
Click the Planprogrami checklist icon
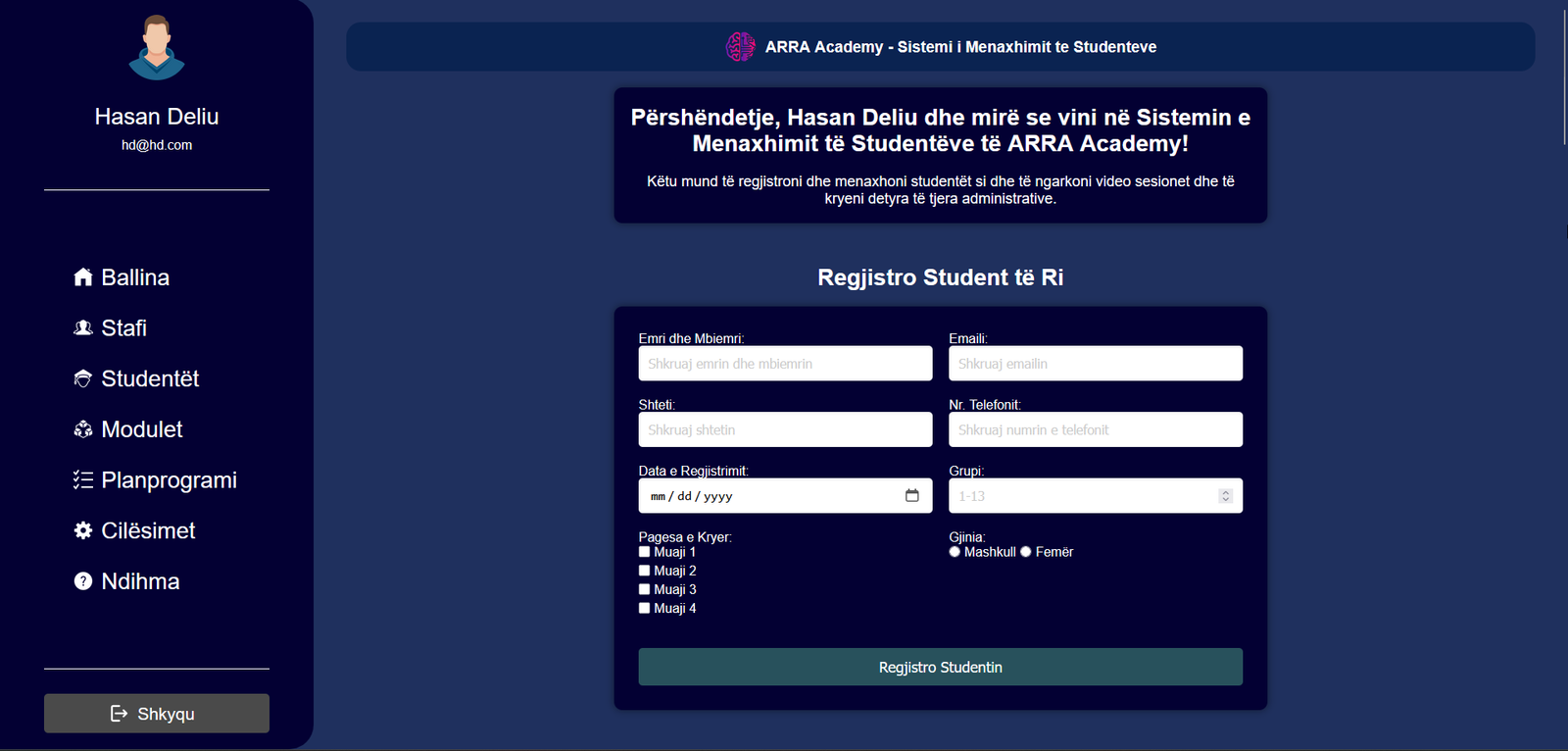coord(83,480)
